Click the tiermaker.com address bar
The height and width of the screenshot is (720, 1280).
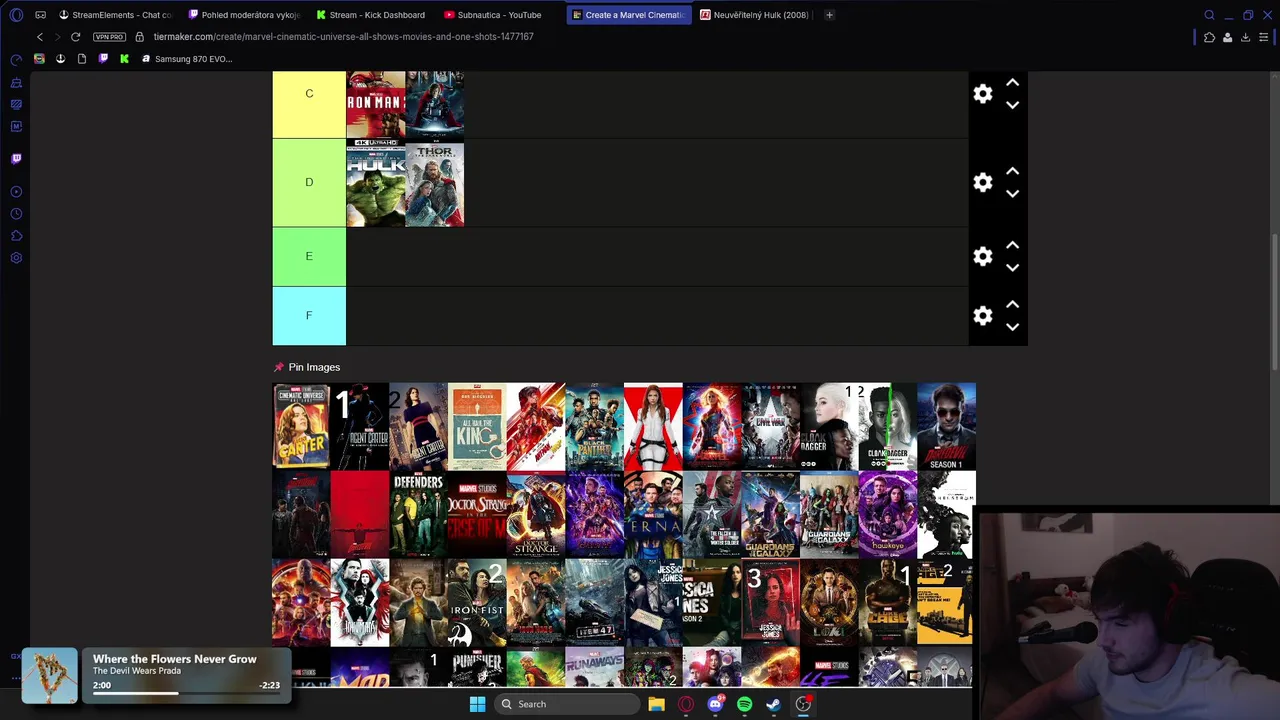click(343, 37)
